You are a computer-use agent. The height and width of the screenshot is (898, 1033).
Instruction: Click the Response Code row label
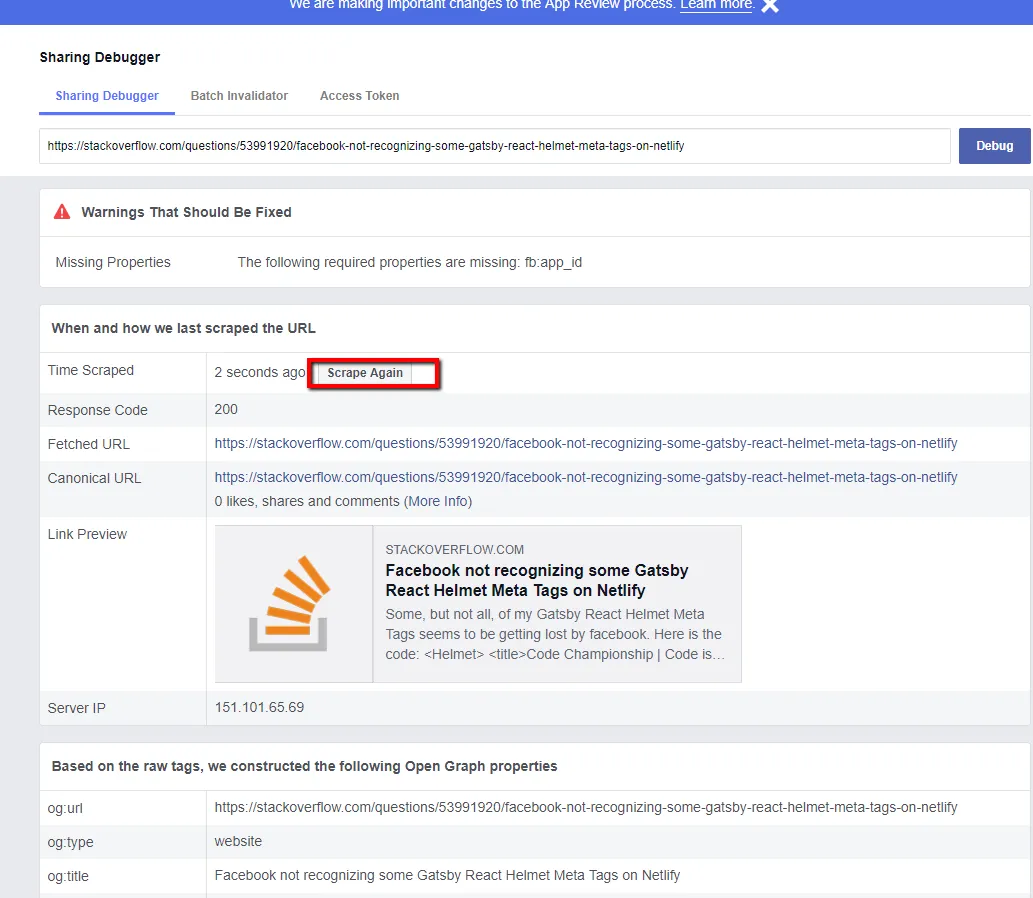[98, 410]
